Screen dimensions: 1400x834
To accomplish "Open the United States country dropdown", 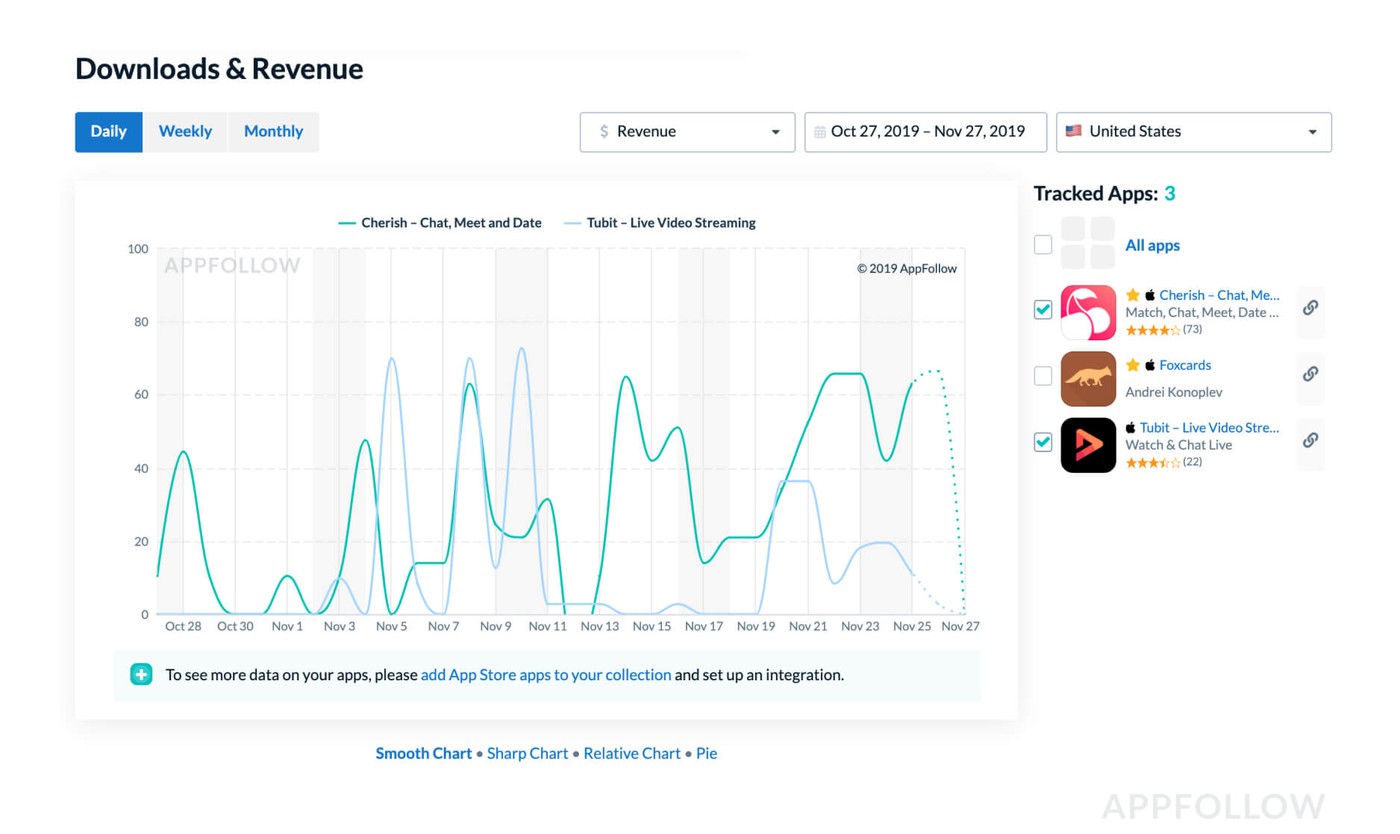I will tap(1193, 132).
